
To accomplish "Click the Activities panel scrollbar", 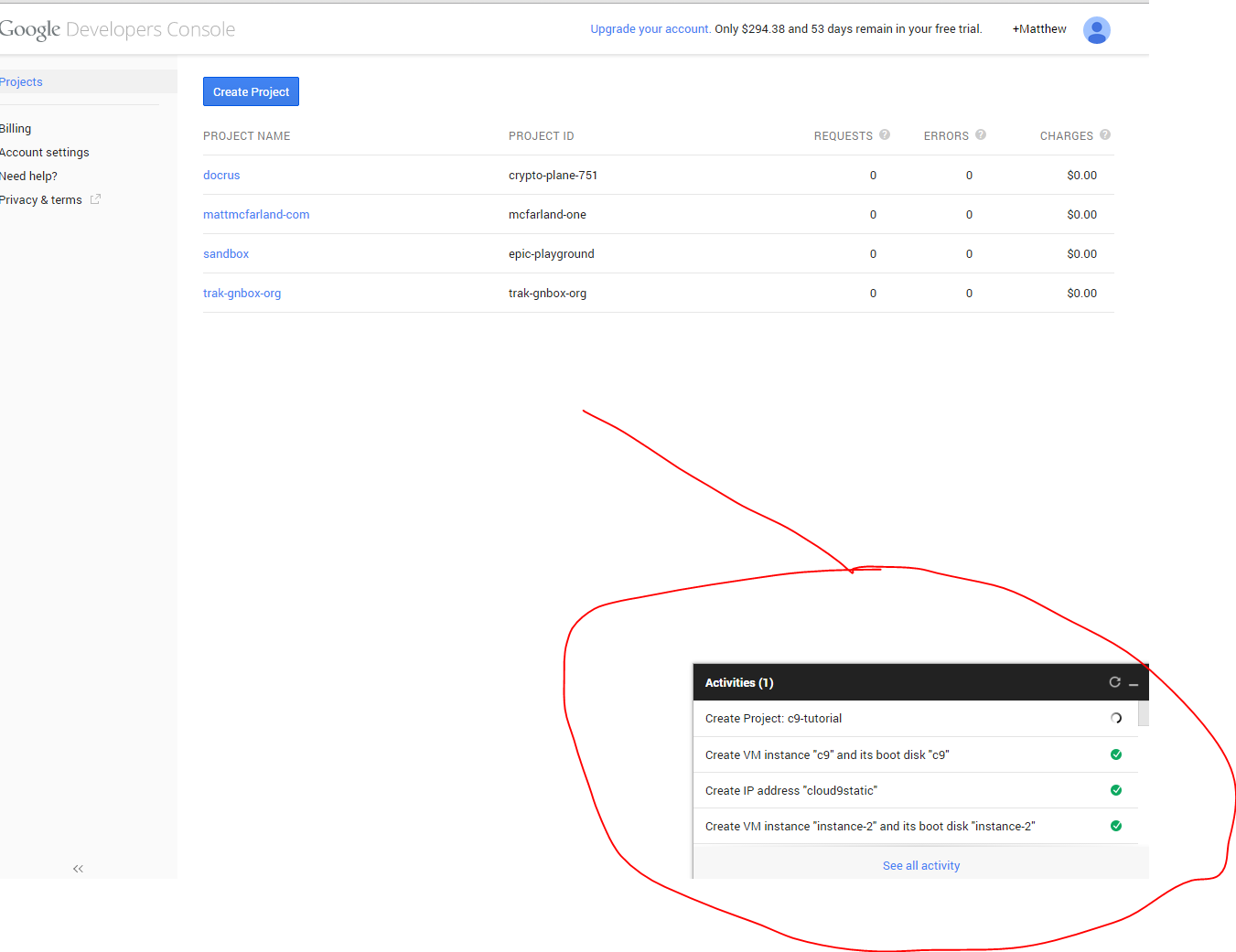I will point(1144,713).
